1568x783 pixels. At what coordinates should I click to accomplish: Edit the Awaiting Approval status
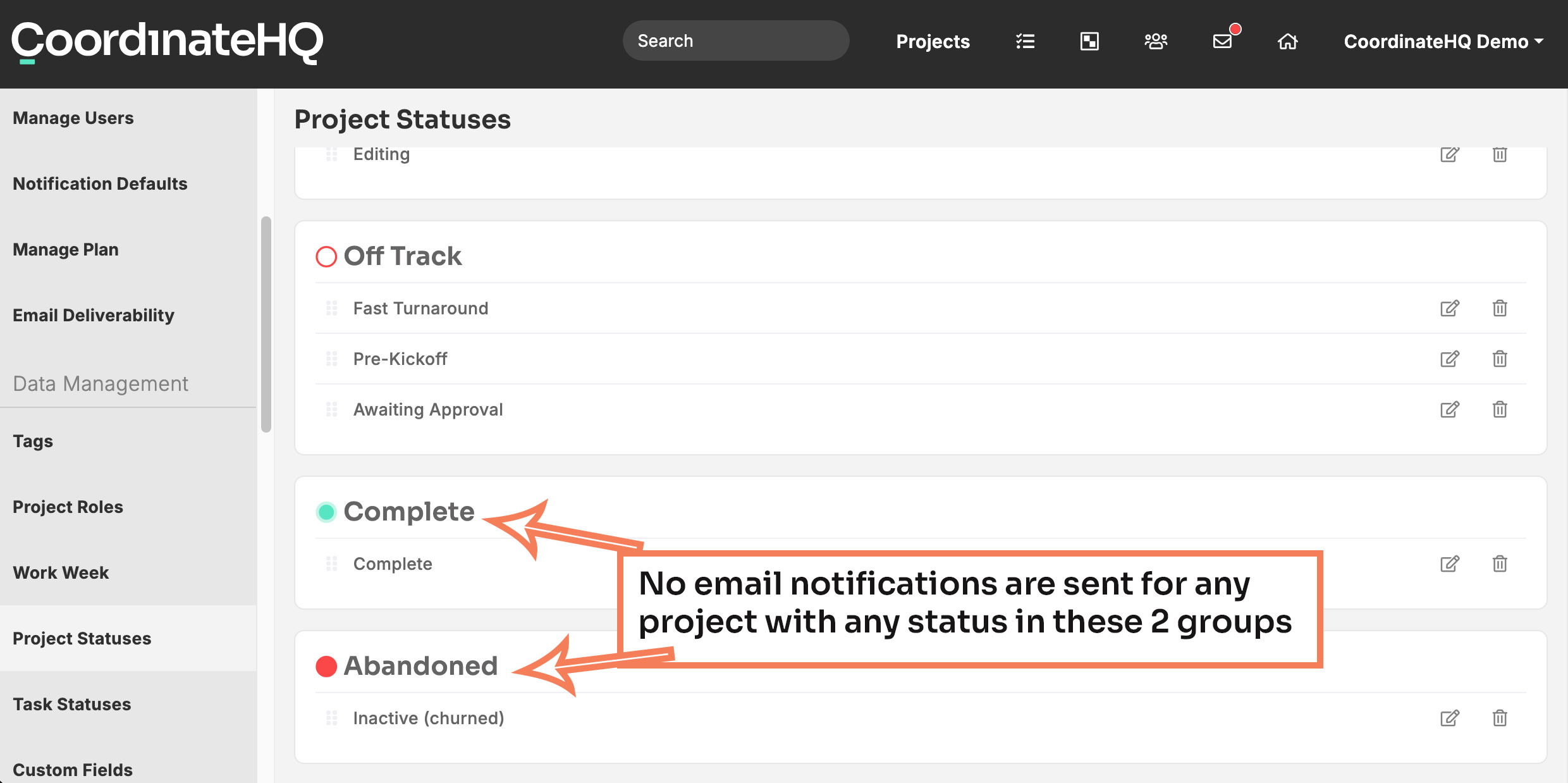(x=1450, y=409)
